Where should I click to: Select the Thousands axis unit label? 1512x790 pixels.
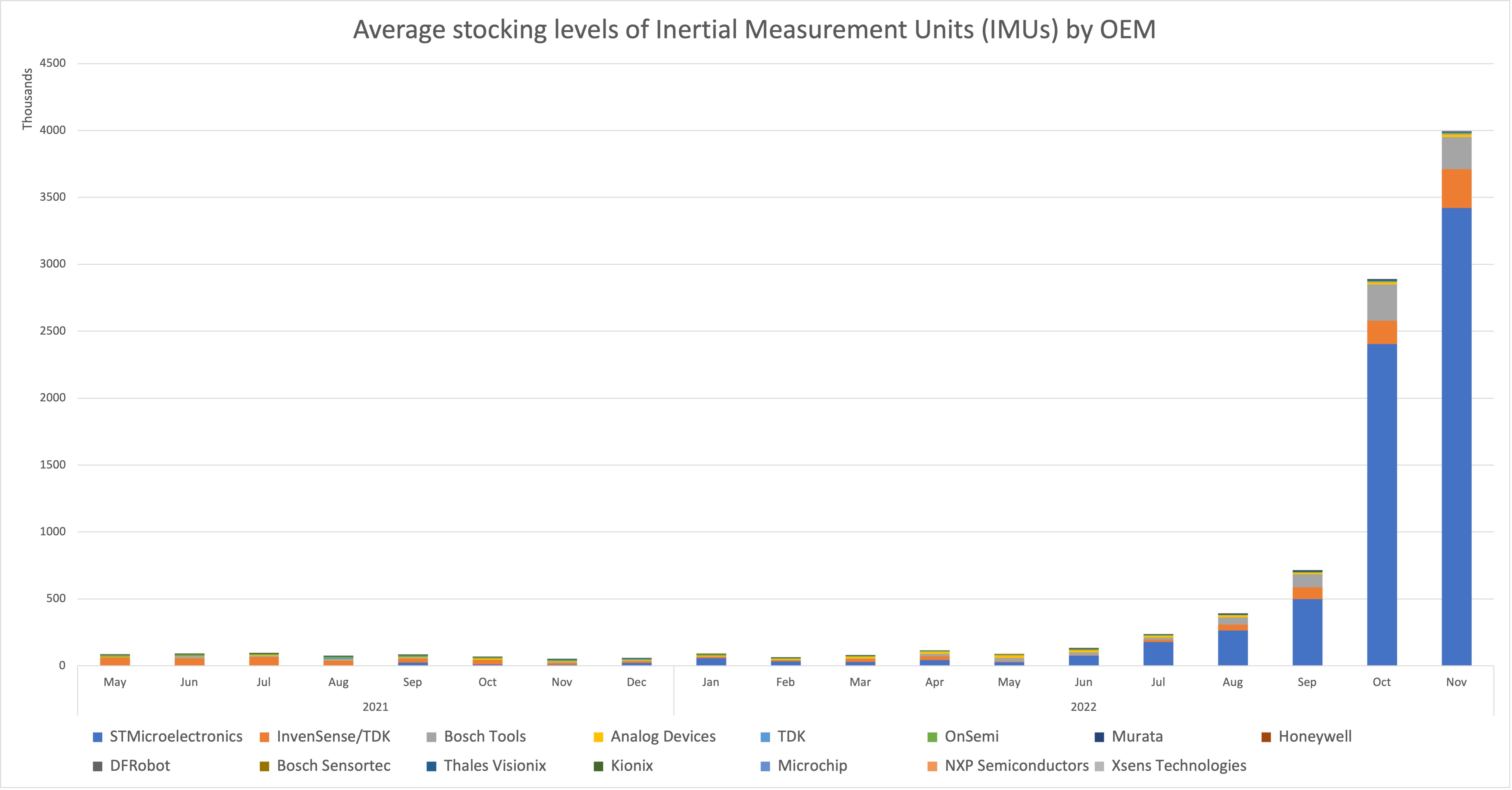[27, 98]
